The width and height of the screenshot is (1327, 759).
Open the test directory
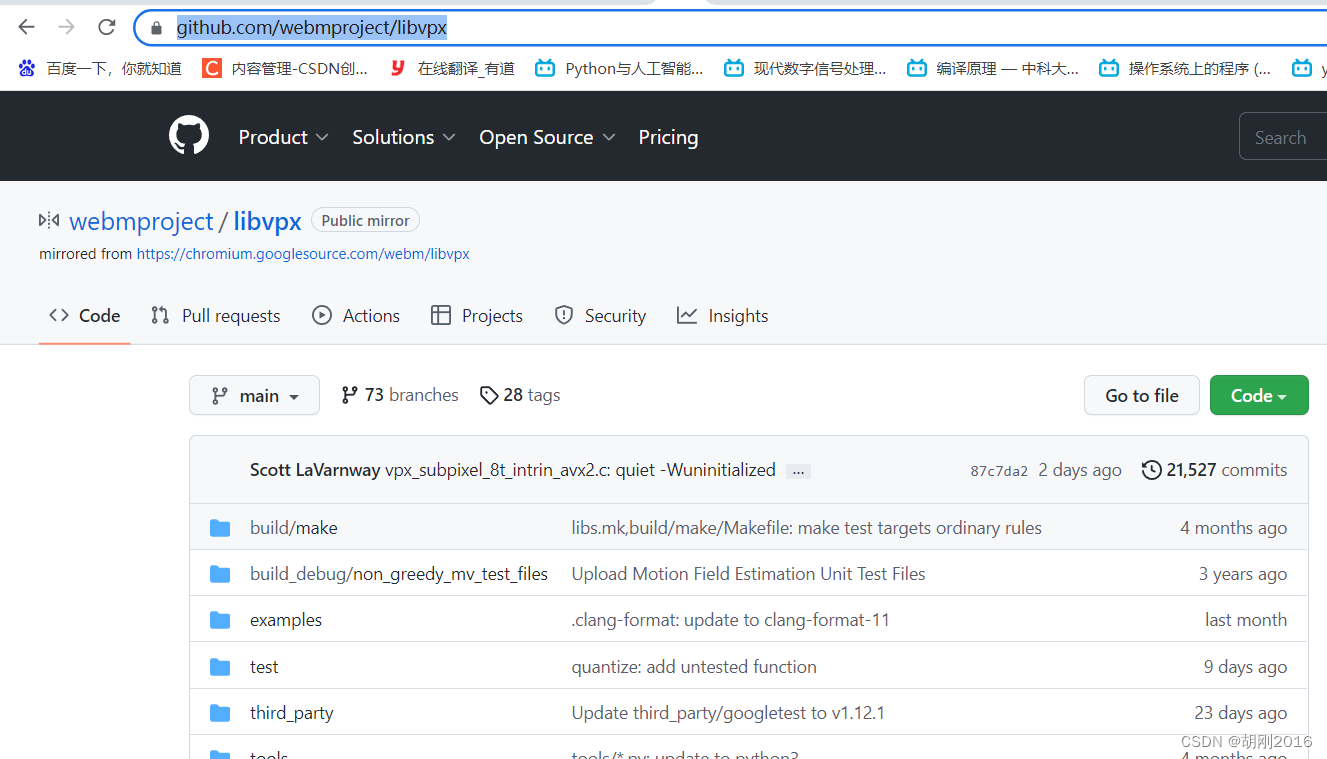[264, 667]
